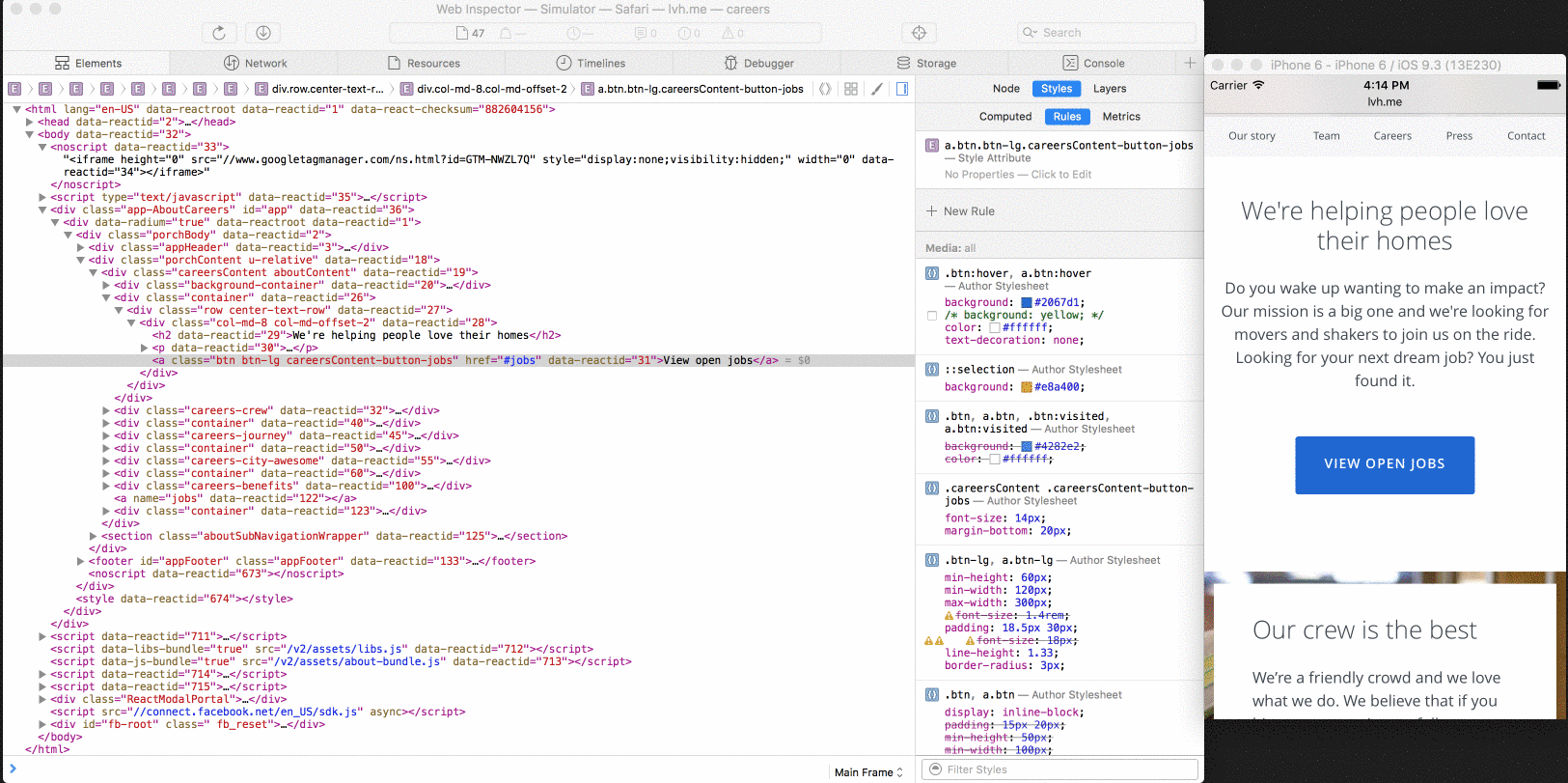The width and height of the screenshot is (1568, 783).
Task: Open the Main Frame context dropdown
Action: pos(868,772)
